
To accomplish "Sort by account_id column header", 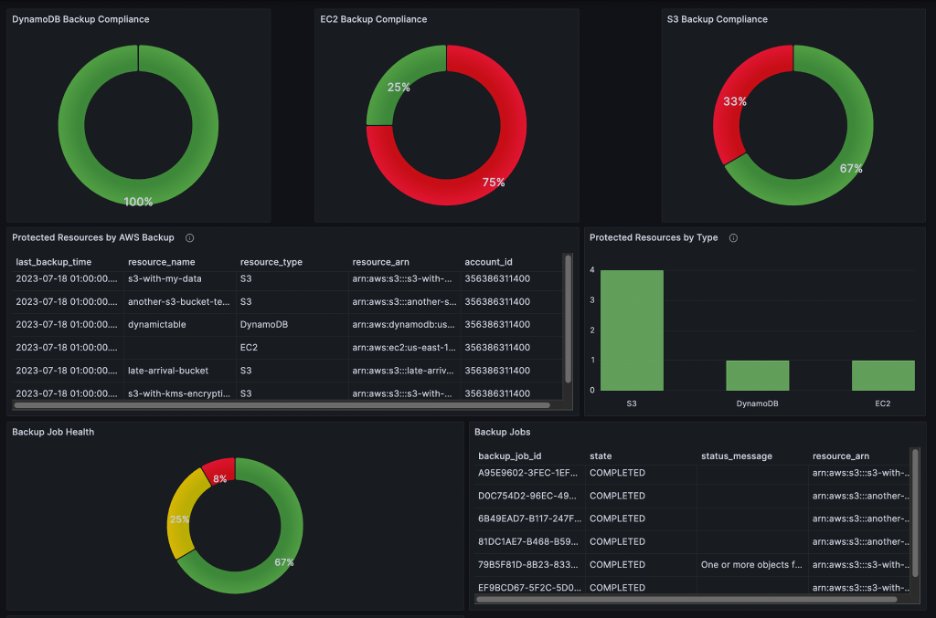I will [488, 262].
